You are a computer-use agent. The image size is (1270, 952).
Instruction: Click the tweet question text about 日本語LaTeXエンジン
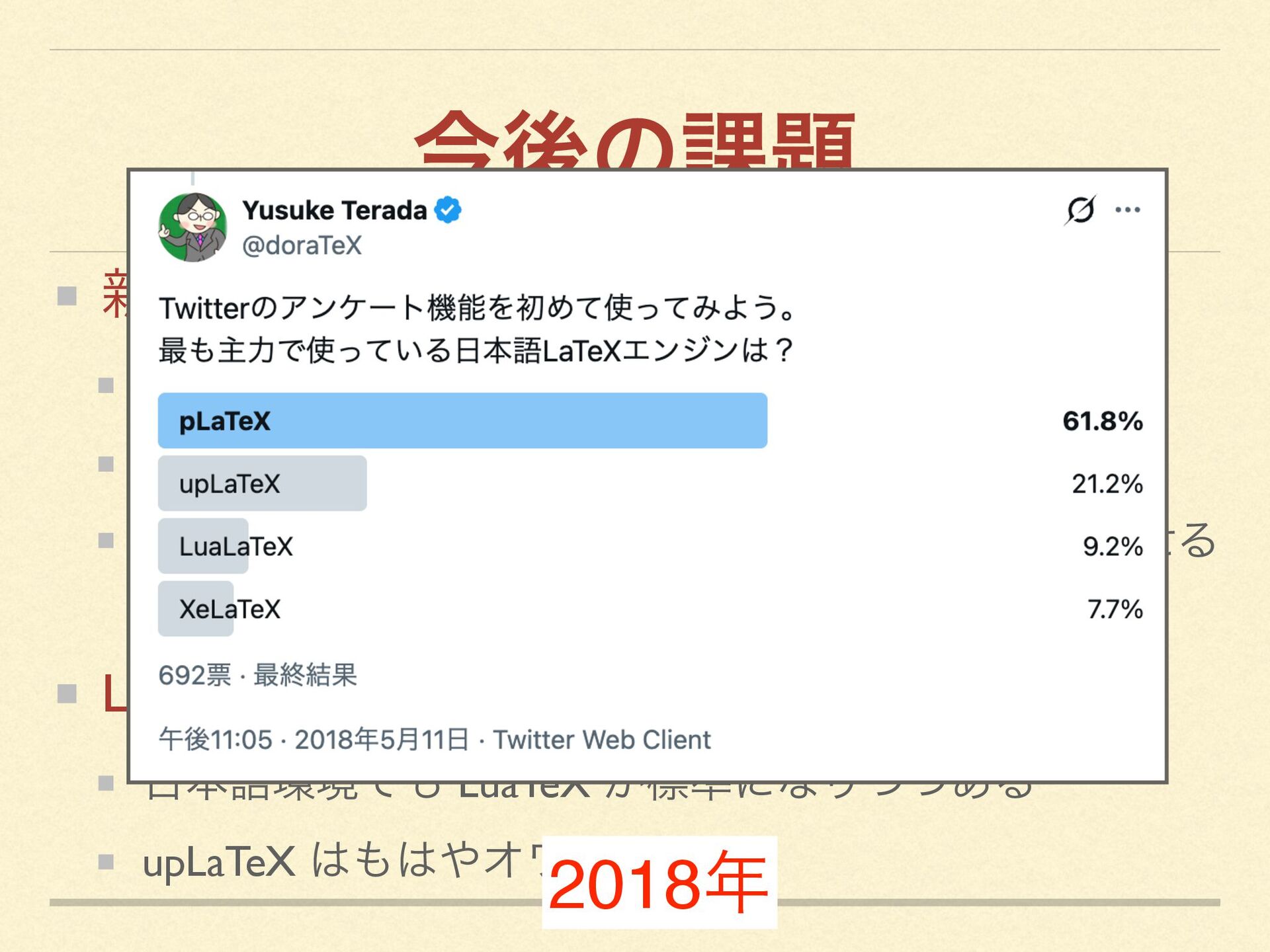475,350
